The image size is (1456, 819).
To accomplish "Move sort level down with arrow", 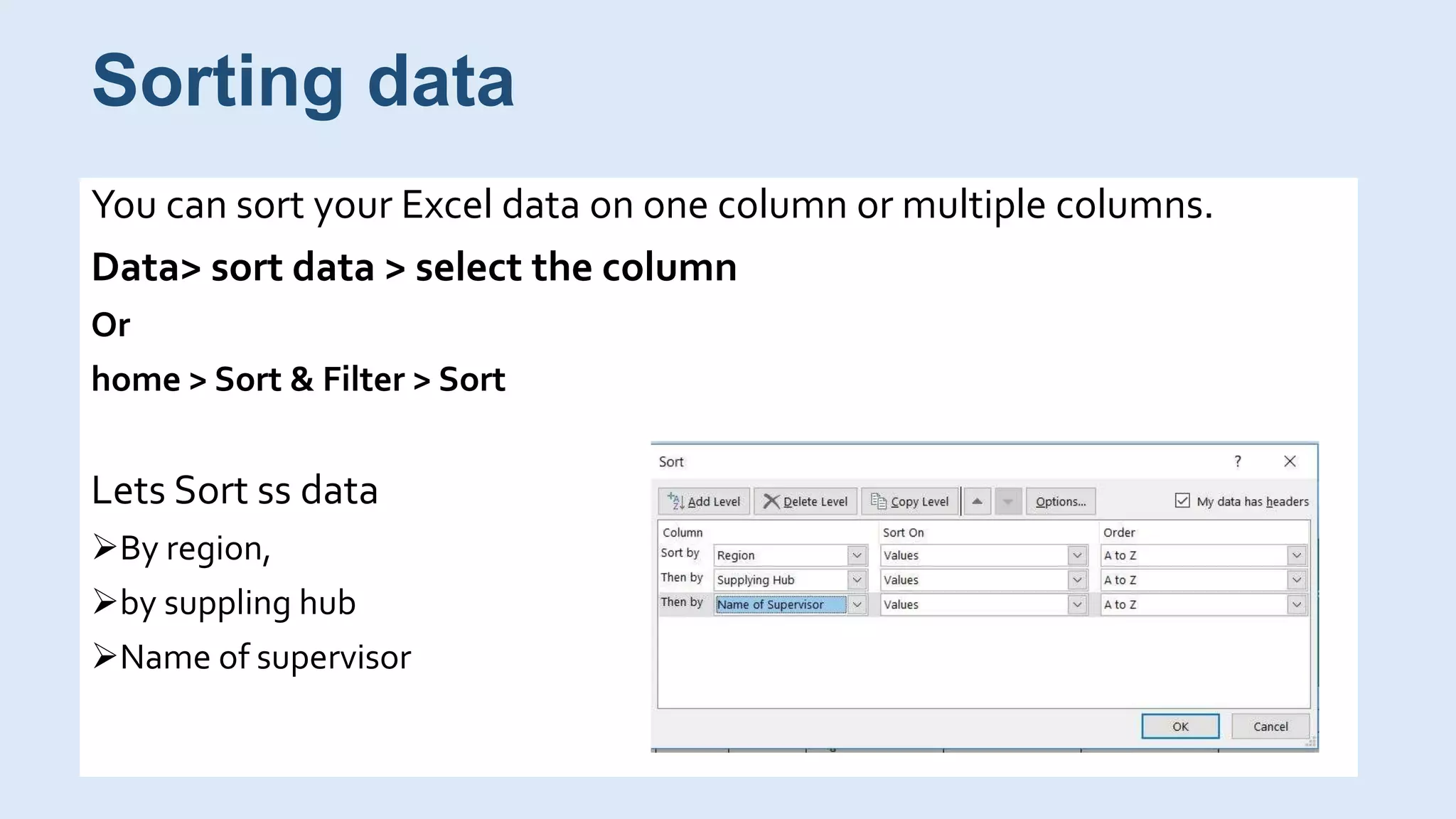I will (1008, 501).
